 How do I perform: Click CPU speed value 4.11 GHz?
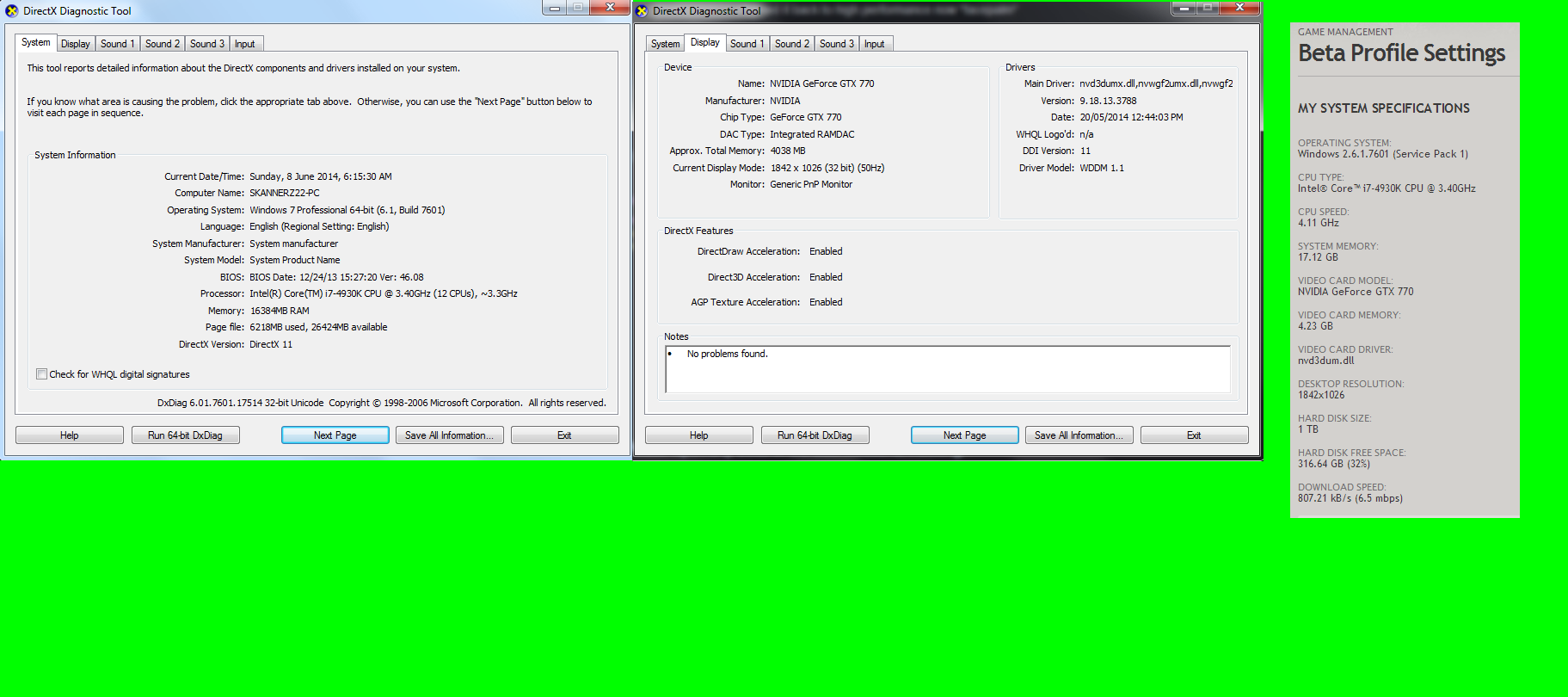click(1319, 223)
